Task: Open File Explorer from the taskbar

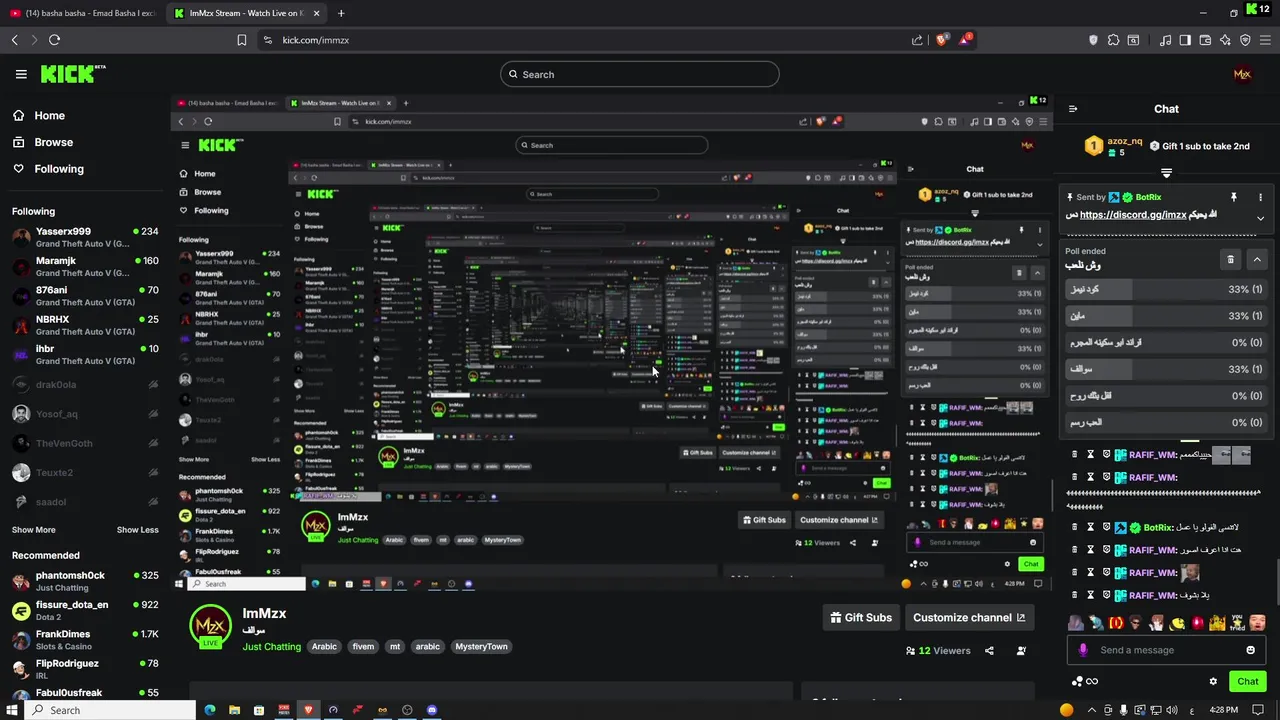Action: click(234, 710)
